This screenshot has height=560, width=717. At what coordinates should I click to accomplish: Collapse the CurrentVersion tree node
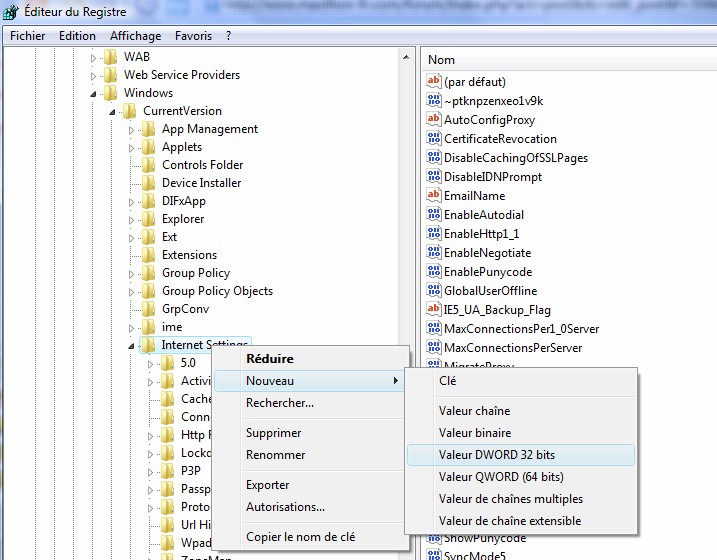click(112, 112)
